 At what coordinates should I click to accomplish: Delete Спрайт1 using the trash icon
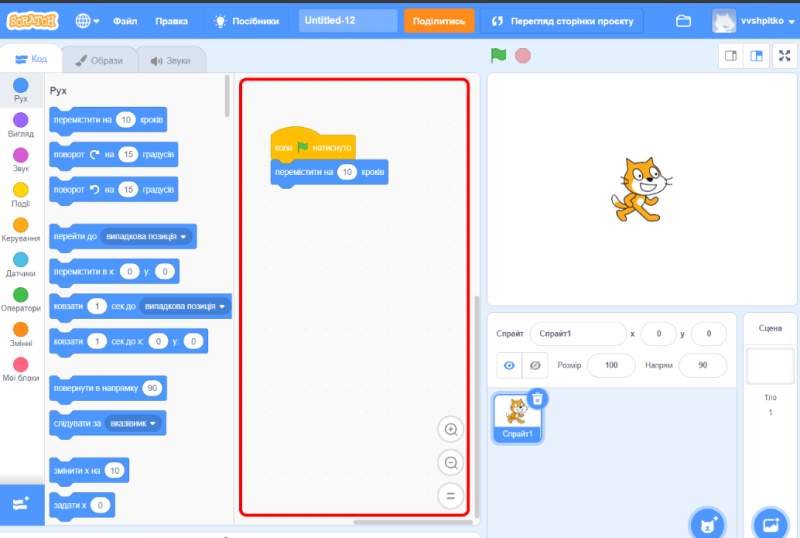[537, 398]
